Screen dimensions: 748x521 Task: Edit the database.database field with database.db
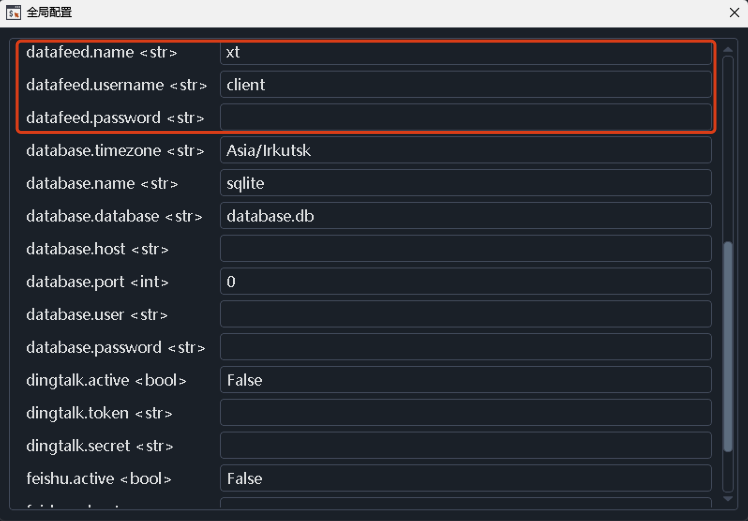pyautogui.click(x=466, y=216)
